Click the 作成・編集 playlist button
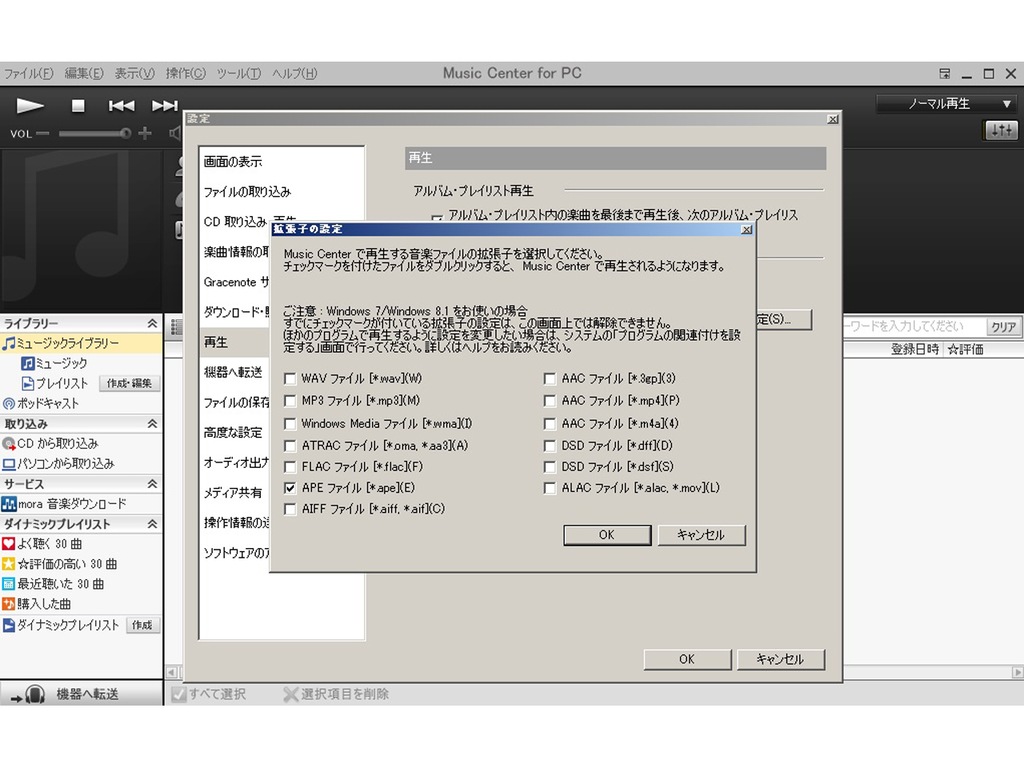 tap(129, 383)
